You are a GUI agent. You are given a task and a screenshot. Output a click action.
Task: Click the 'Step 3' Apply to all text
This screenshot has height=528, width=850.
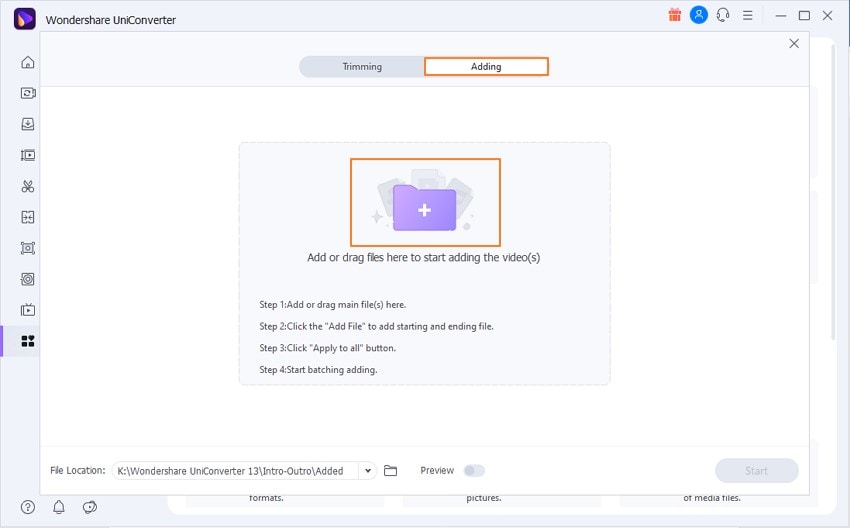[x=327, y=348]
